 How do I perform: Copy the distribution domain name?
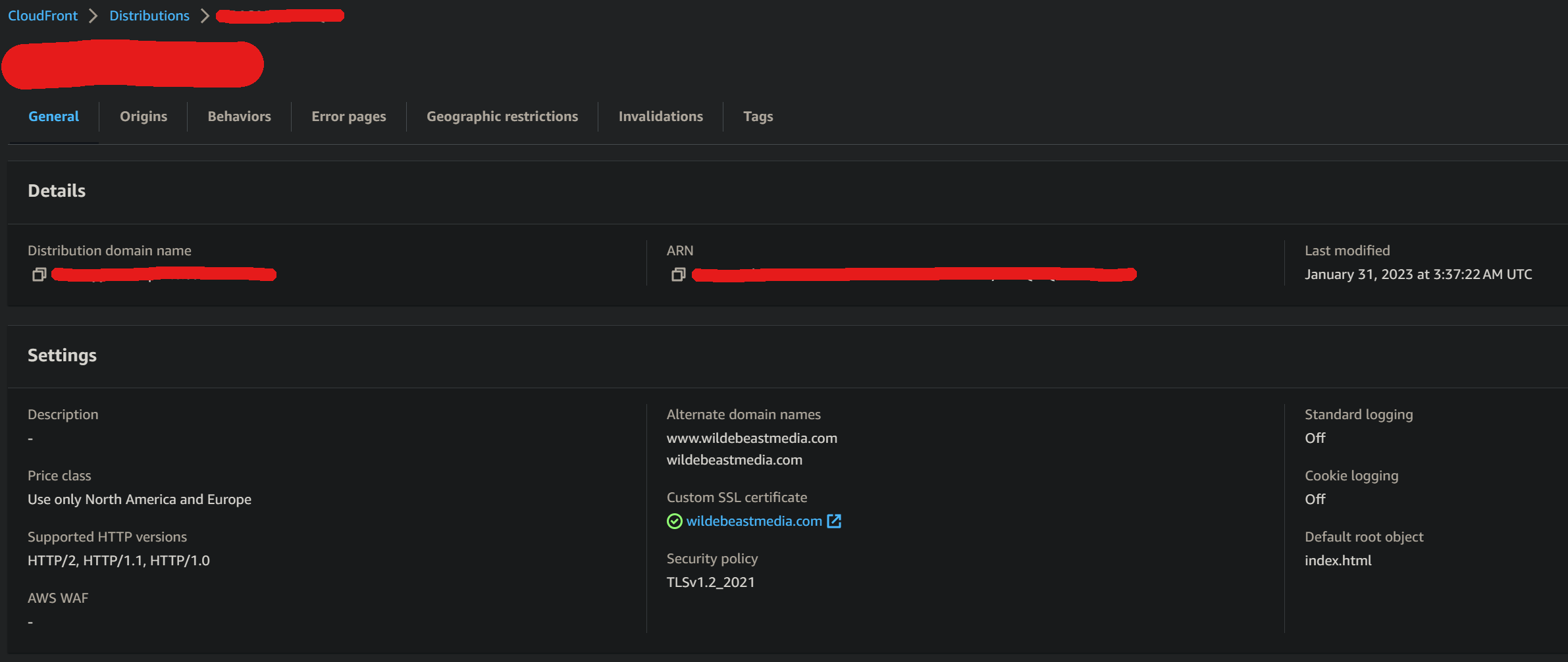click(39, 274)
